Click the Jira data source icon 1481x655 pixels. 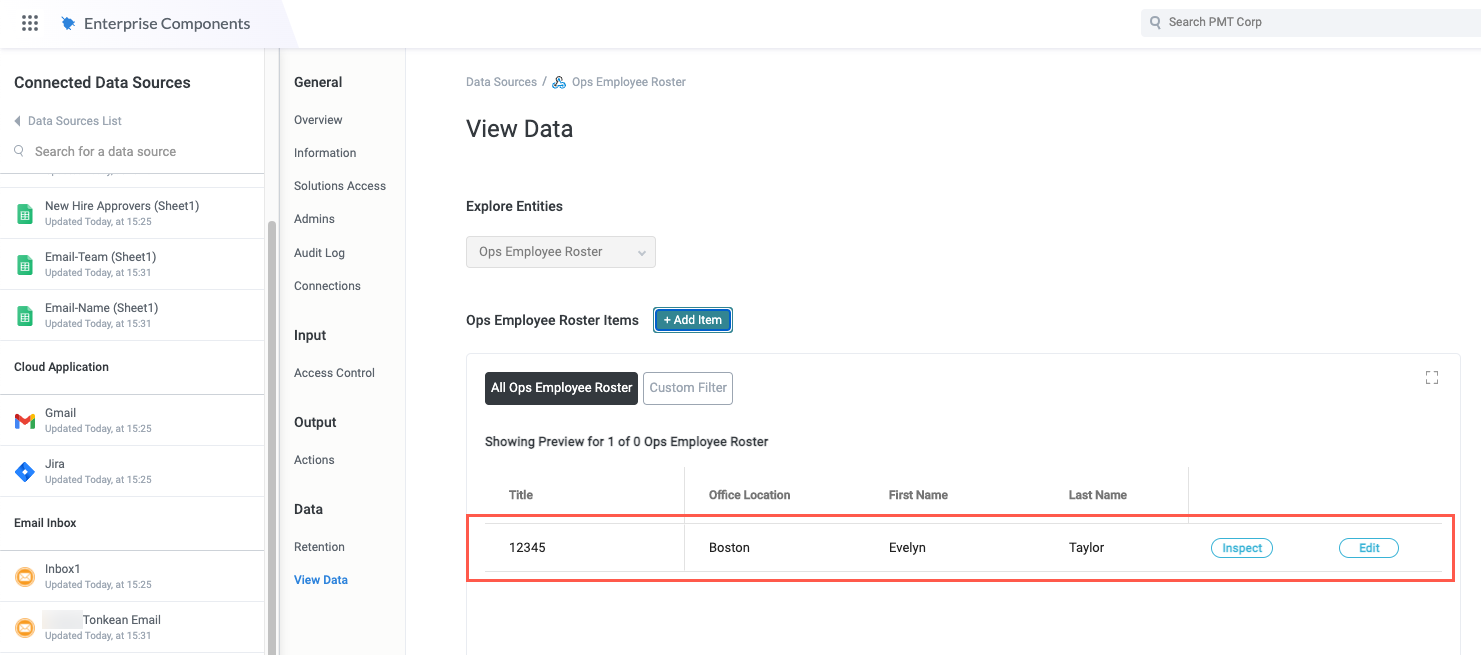click(x=25, y=472)
